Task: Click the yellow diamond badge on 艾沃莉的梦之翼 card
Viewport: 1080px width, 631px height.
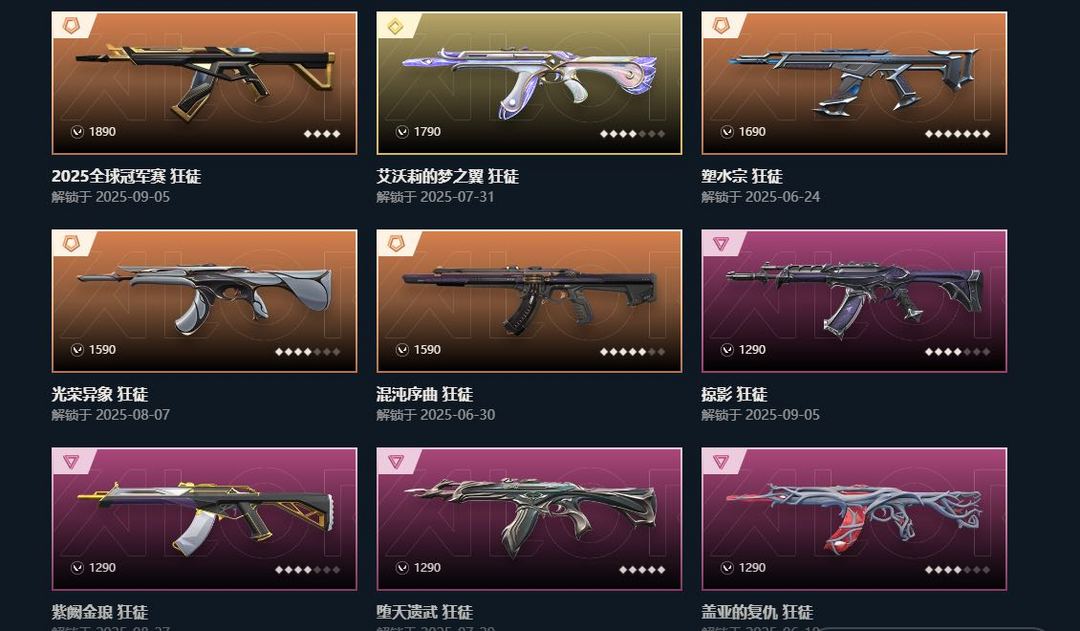Action: [395, 26]
